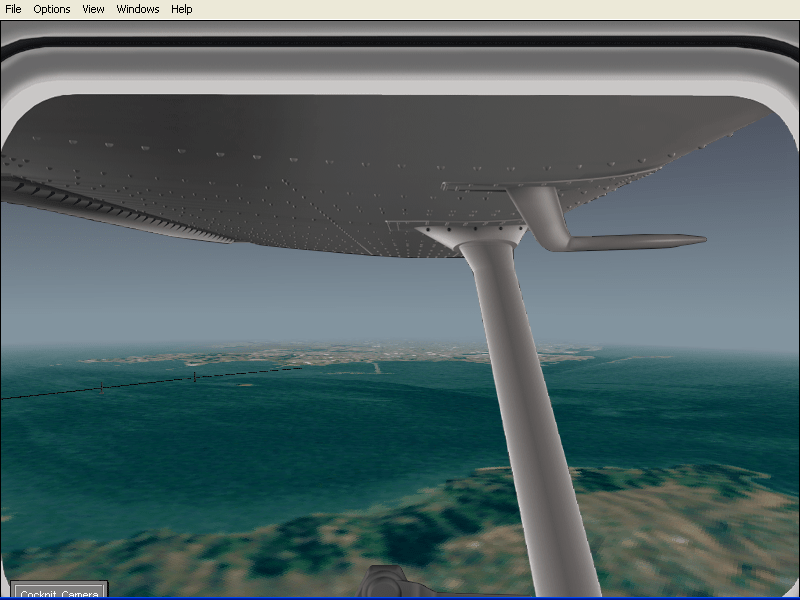Click the distant island on the horizon
800x600 pixels.
tap(300, 354)
